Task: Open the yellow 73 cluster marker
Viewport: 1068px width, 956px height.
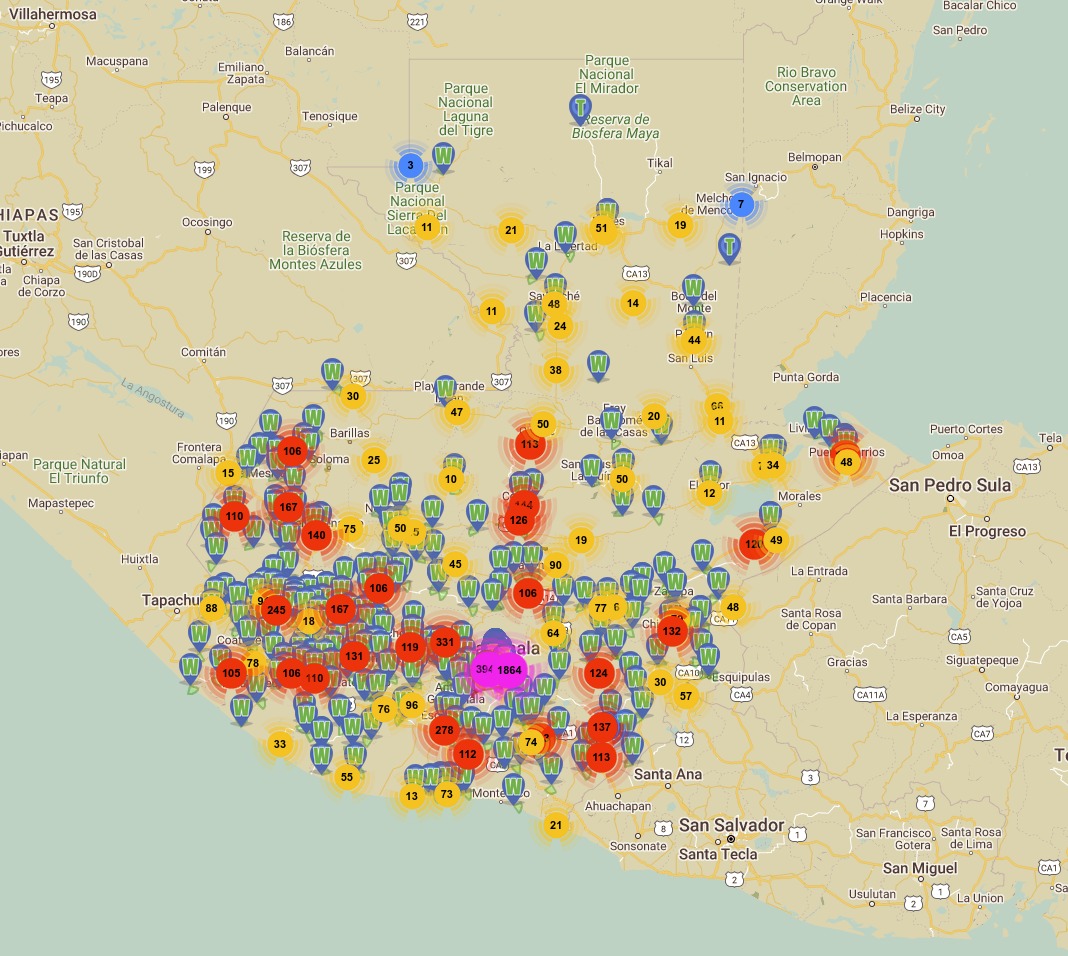Action: coord(447,794)
